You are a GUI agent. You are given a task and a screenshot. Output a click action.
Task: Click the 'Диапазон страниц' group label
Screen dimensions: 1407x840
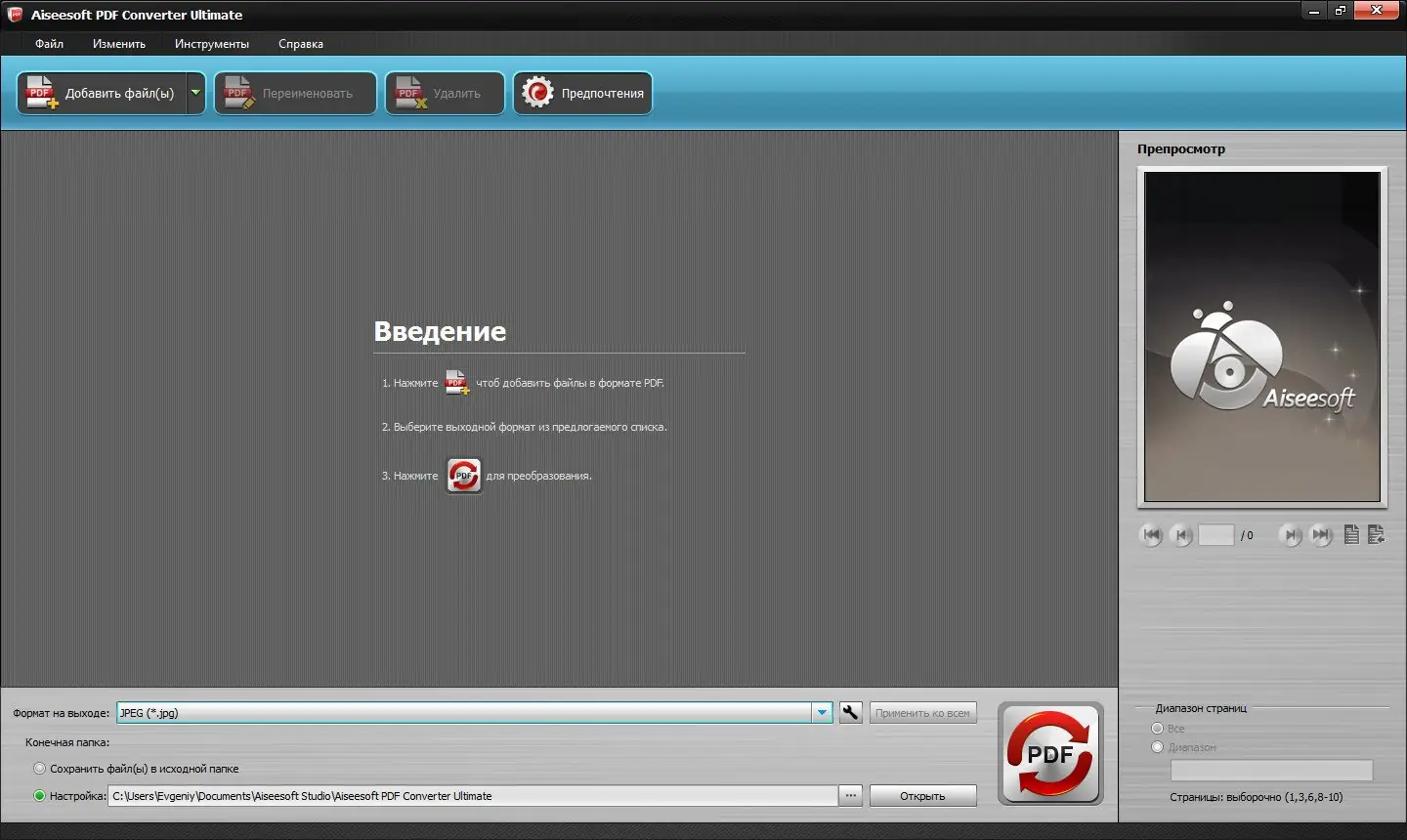click(1201, 708)
